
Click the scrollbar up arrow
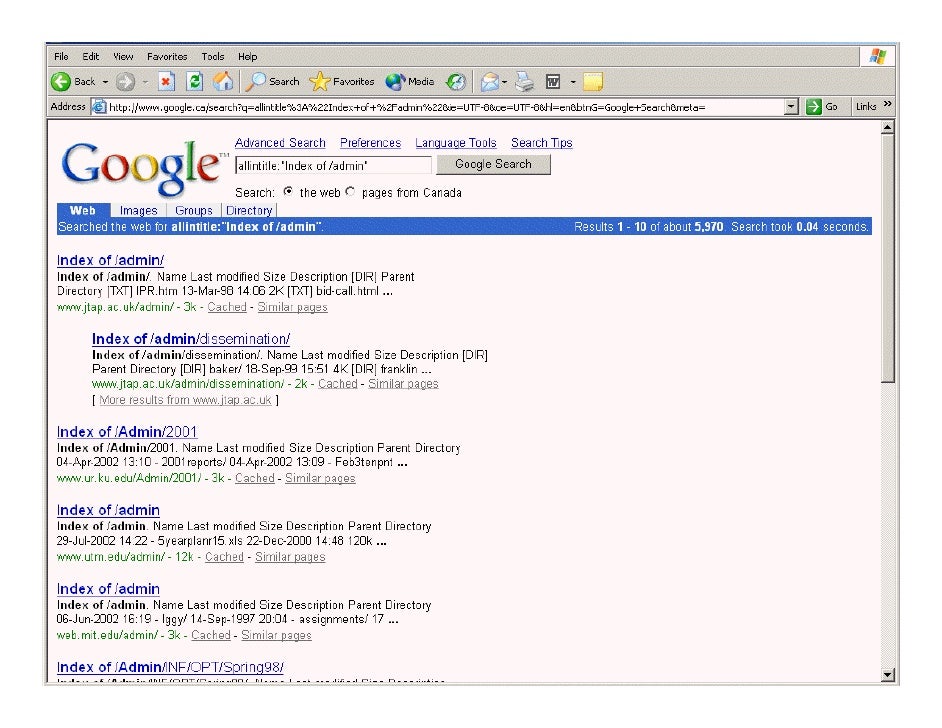click(887, 127)
